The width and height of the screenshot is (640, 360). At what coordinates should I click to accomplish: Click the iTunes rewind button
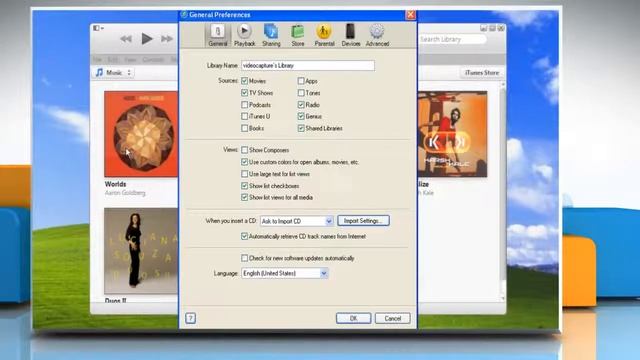[x=126, y=39]
